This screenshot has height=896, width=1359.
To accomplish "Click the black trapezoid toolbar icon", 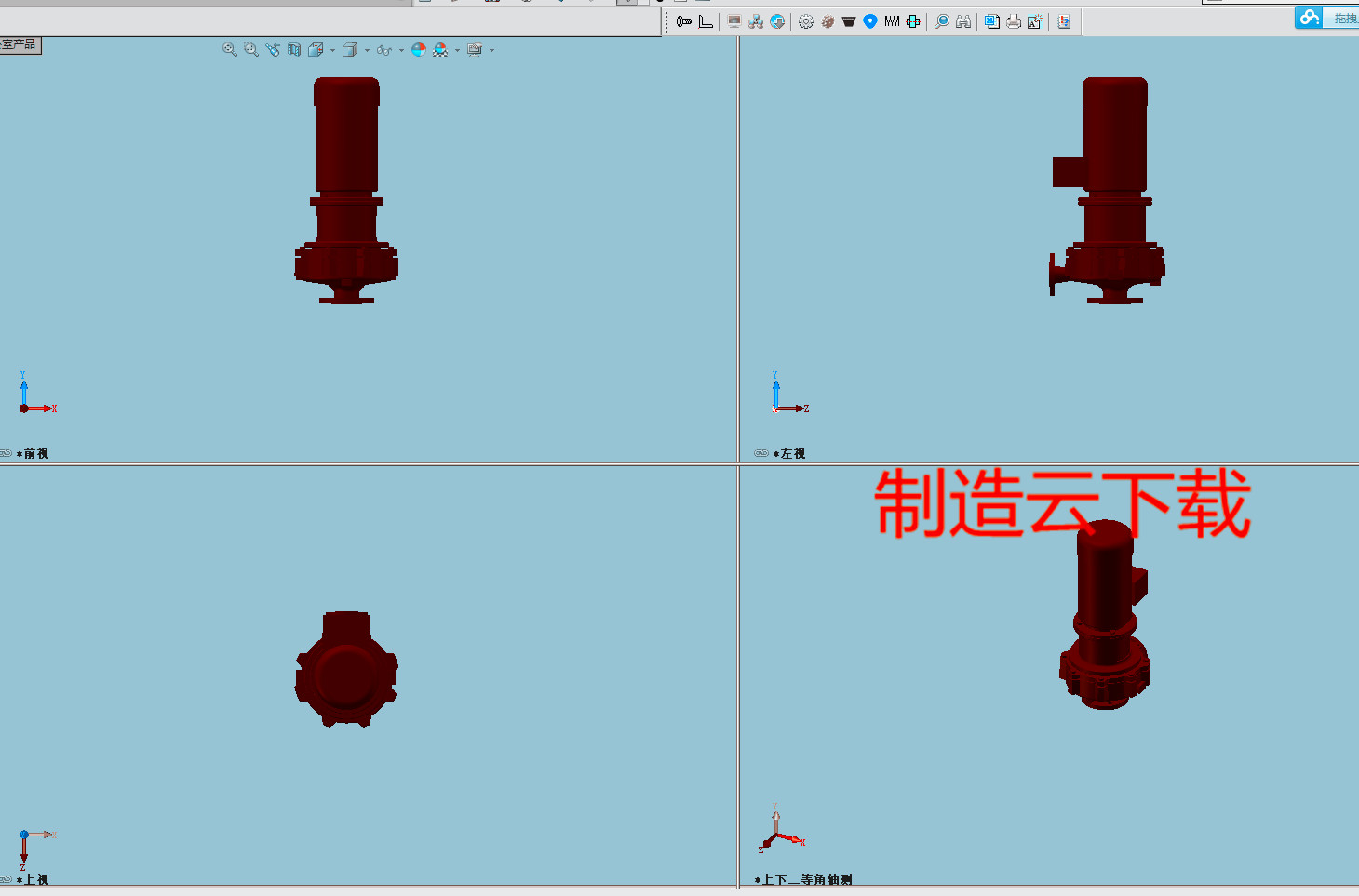I will coord(849,21).
